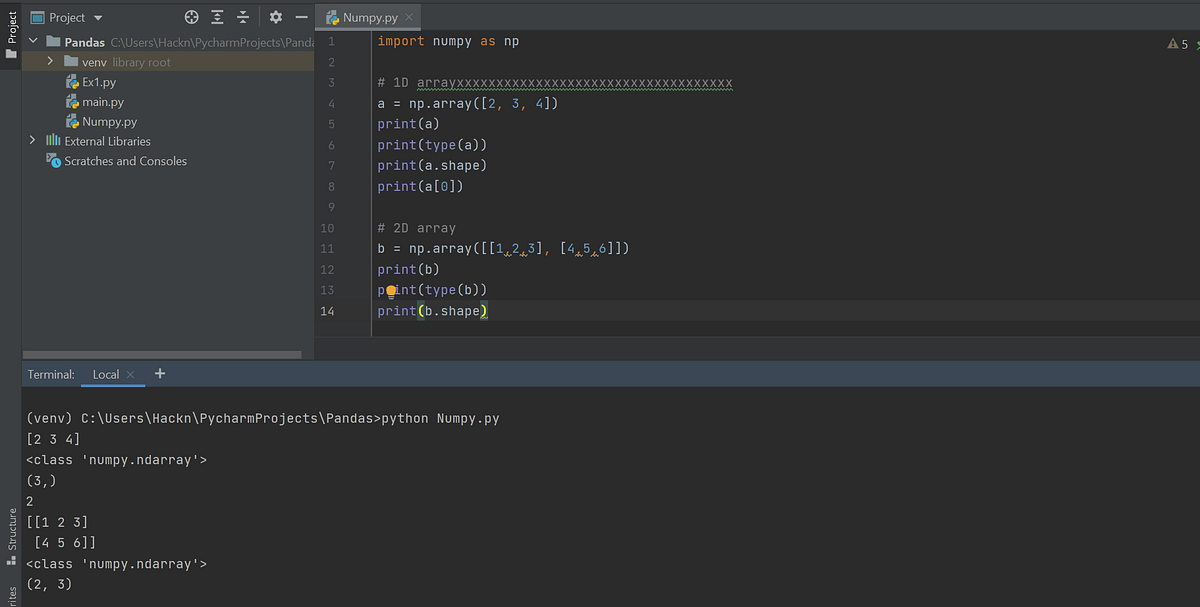The height and width of the screenshot is (607, 1200).
Task: Open the Project tool window side tab
Action: point(11,36)
